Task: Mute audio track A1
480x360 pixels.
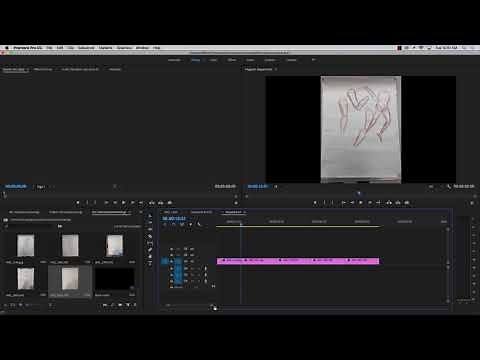Action: coord(191,268)
